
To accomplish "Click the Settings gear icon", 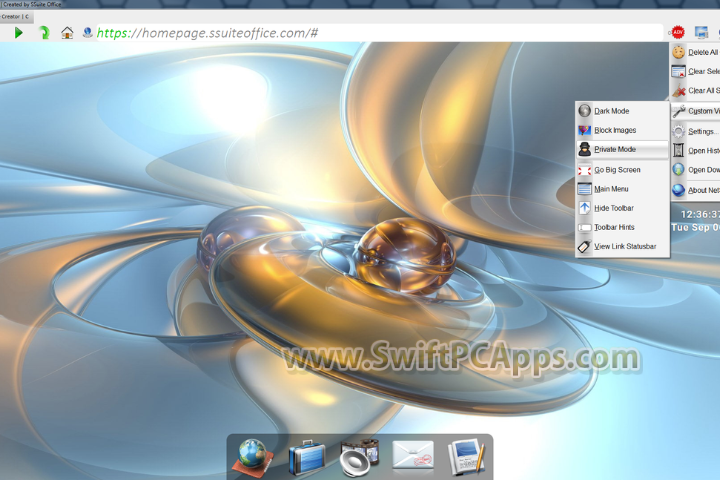I will (x=678, y=131).
